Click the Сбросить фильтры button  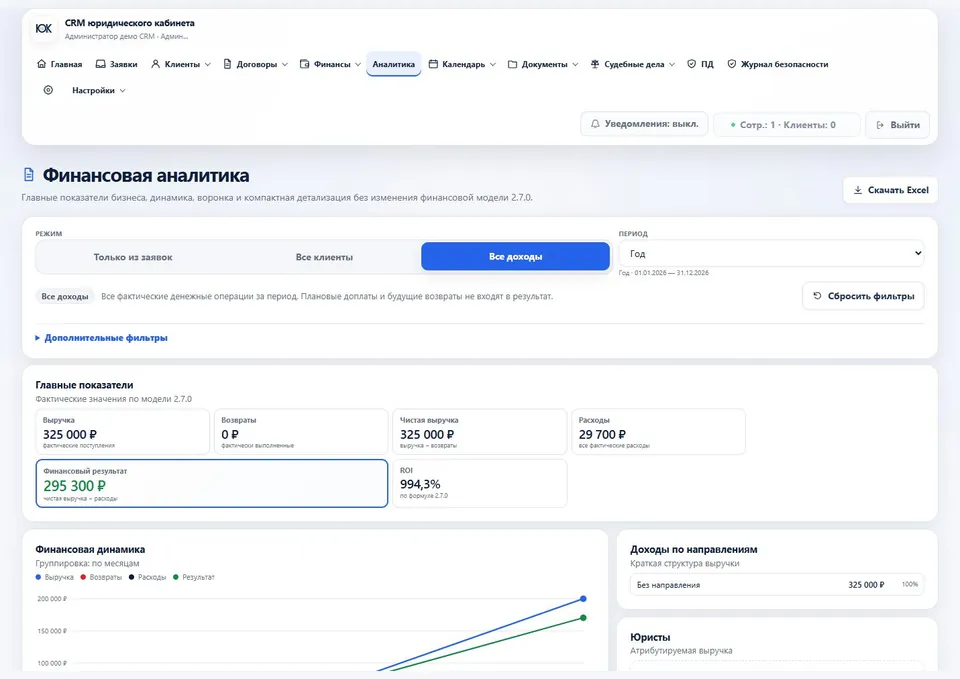coord(863,296)
